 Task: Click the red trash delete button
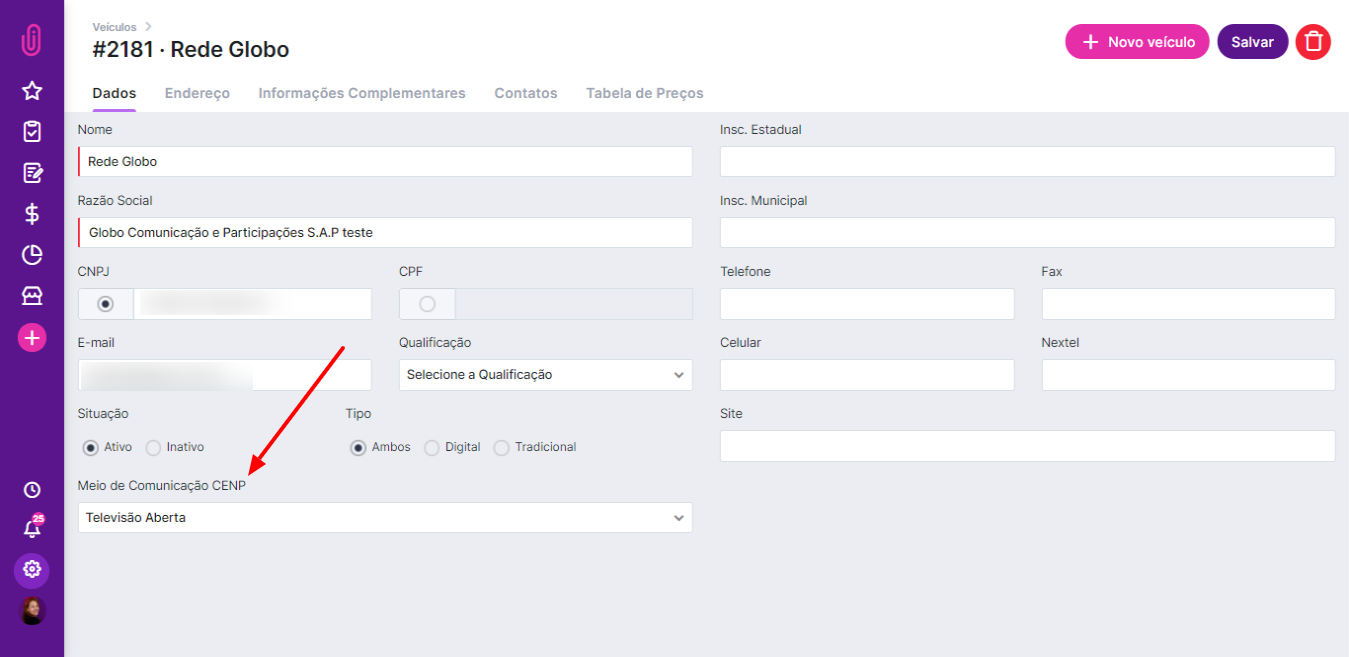(1313, 42)
